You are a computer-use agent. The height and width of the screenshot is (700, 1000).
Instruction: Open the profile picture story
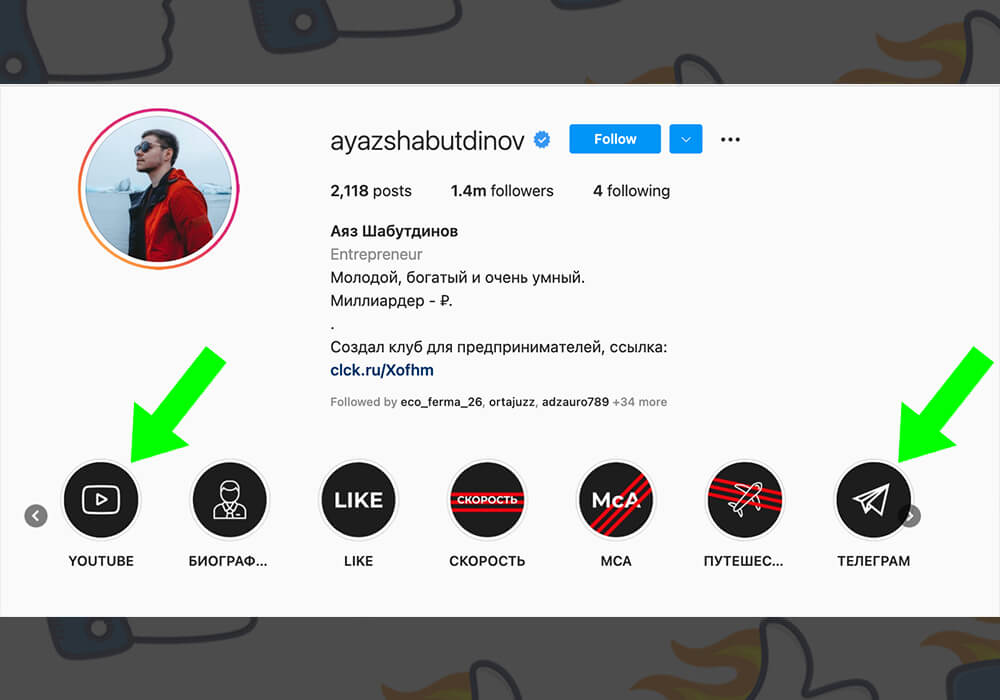click(159, 189)
